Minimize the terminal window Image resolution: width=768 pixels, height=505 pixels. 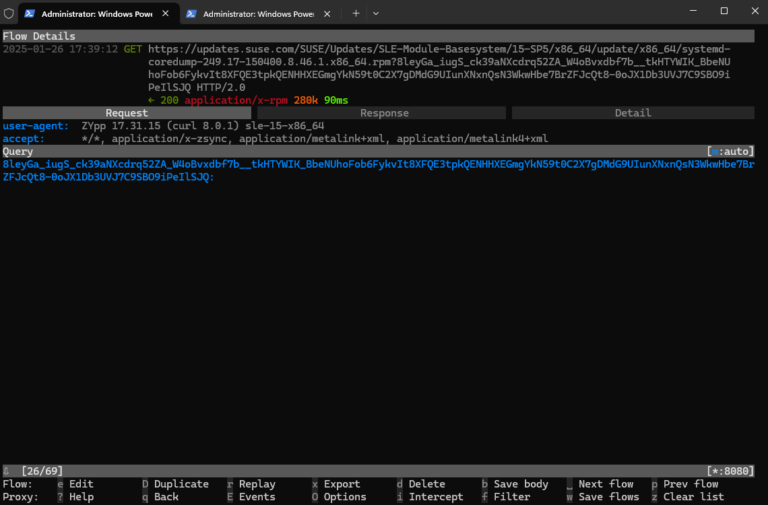click(693, 11)
